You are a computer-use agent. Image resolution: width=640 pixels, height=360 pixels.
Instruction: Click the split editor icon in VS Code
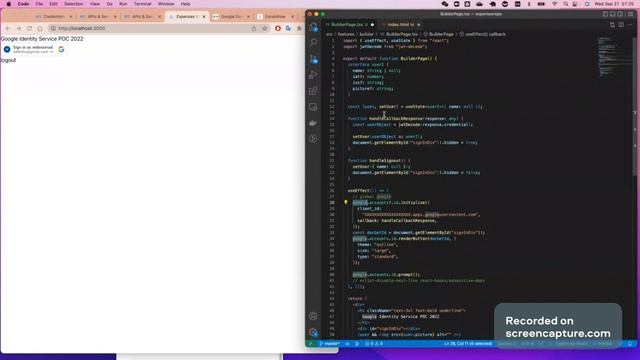pyautogui.click(x=621, y=25)
